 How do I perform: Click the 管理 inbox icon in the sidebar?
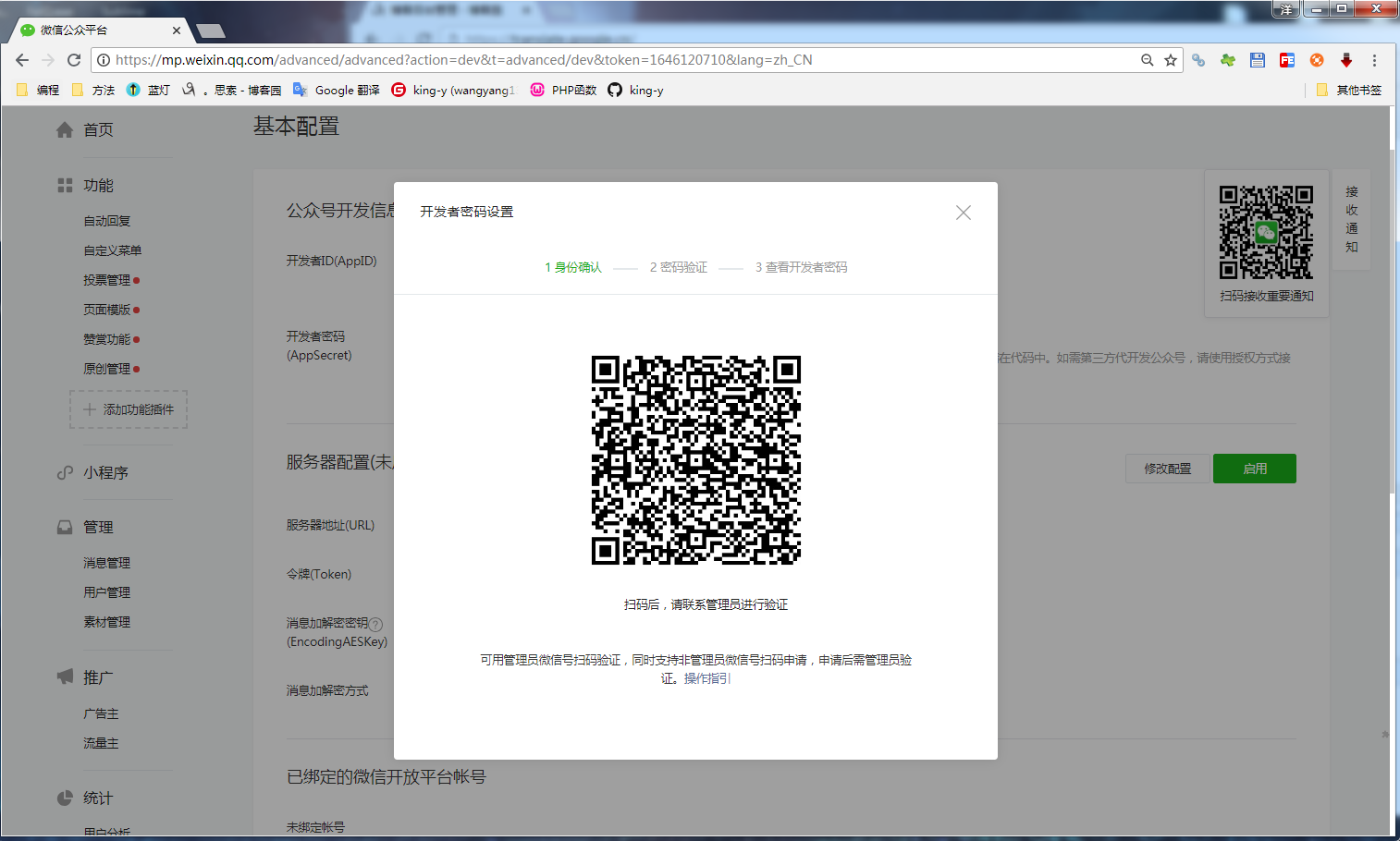(65, 527)
